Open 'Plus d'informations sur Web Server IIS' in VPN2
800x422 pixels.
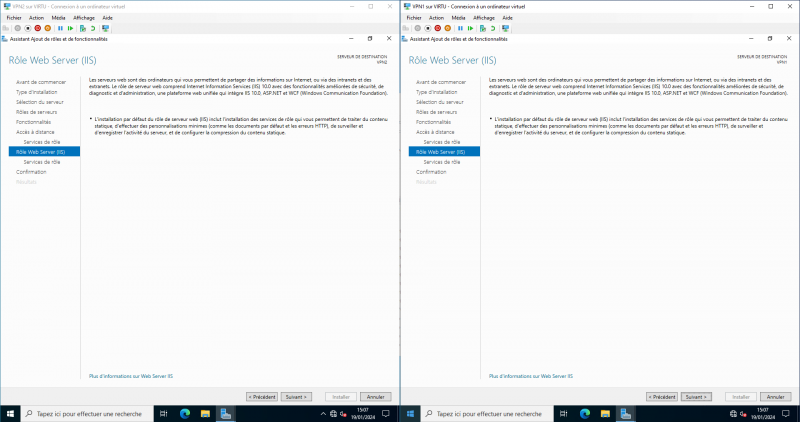[x=131, y=376]
